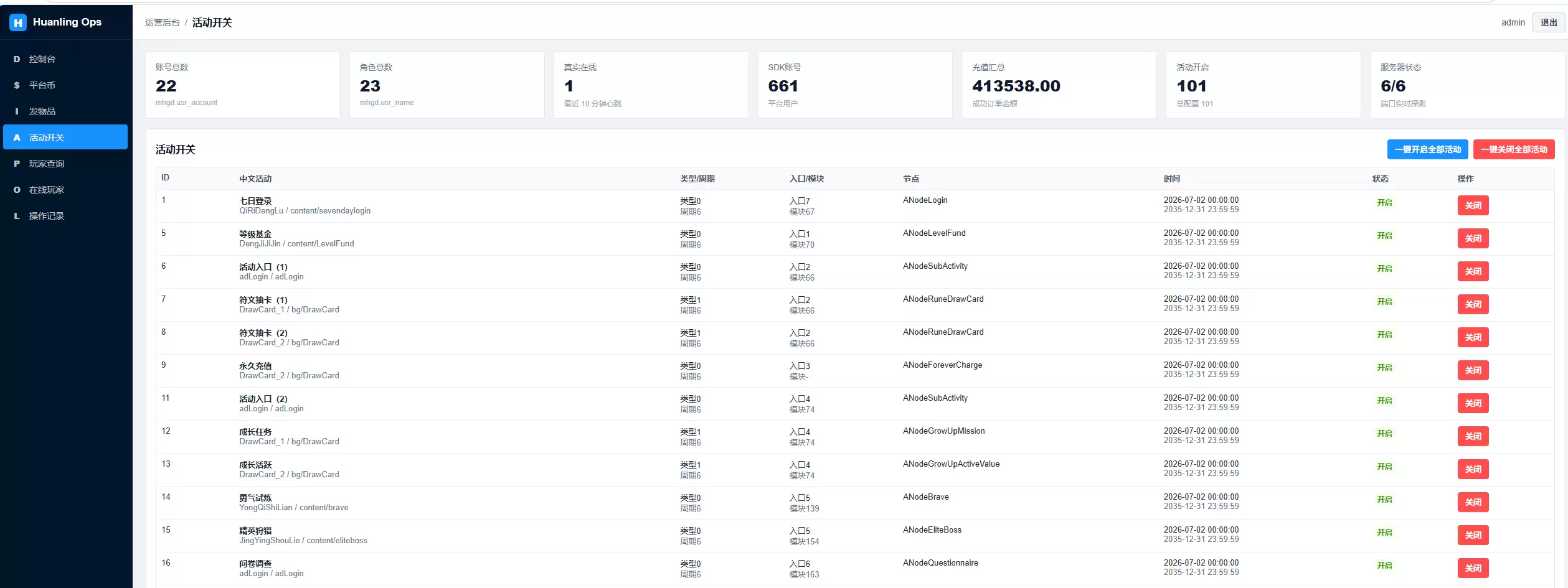Open the 平台币 sidebar item

coord(65,85)
